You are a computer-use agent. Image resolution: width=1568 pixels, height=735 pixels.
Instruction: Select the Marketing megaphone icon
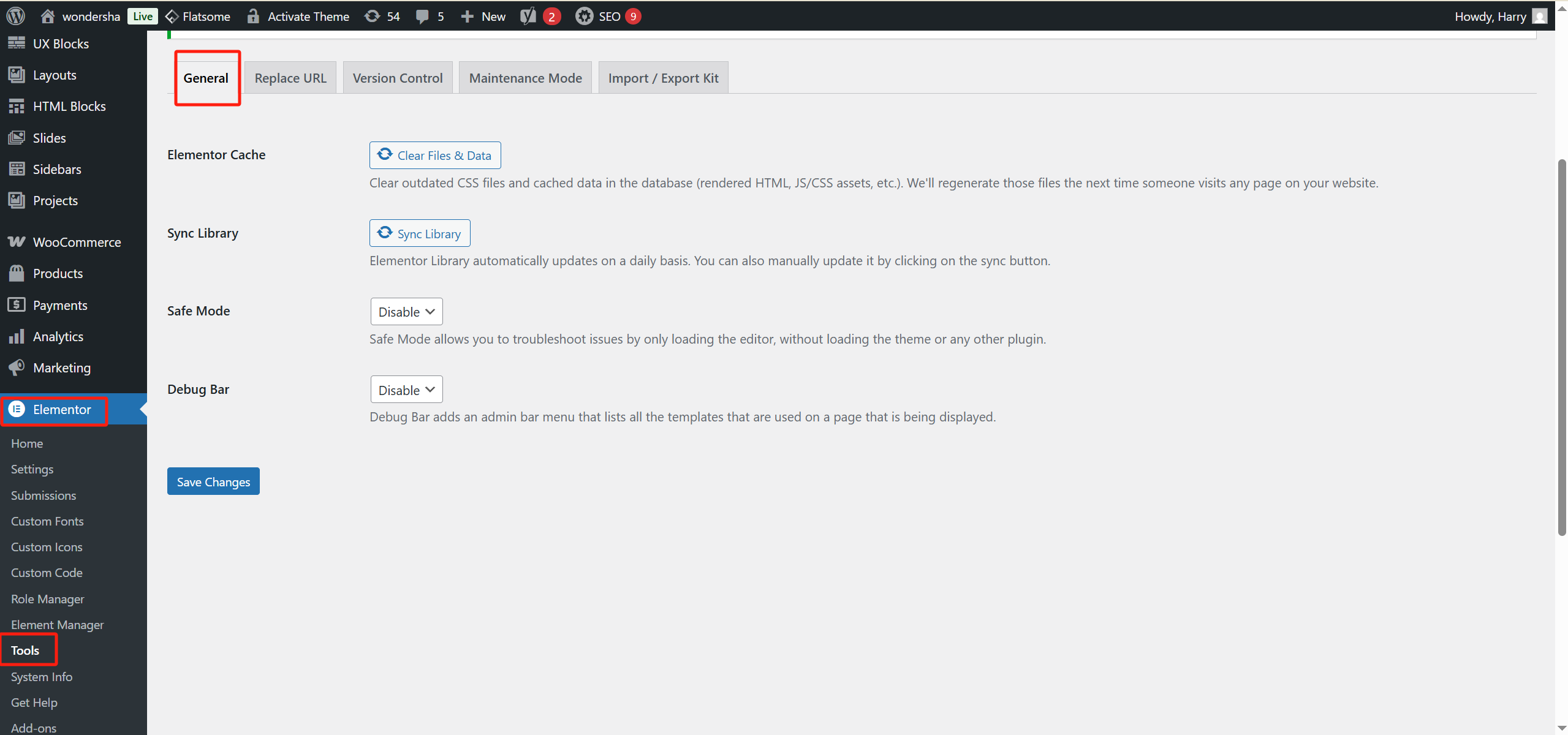click(17, 367)
